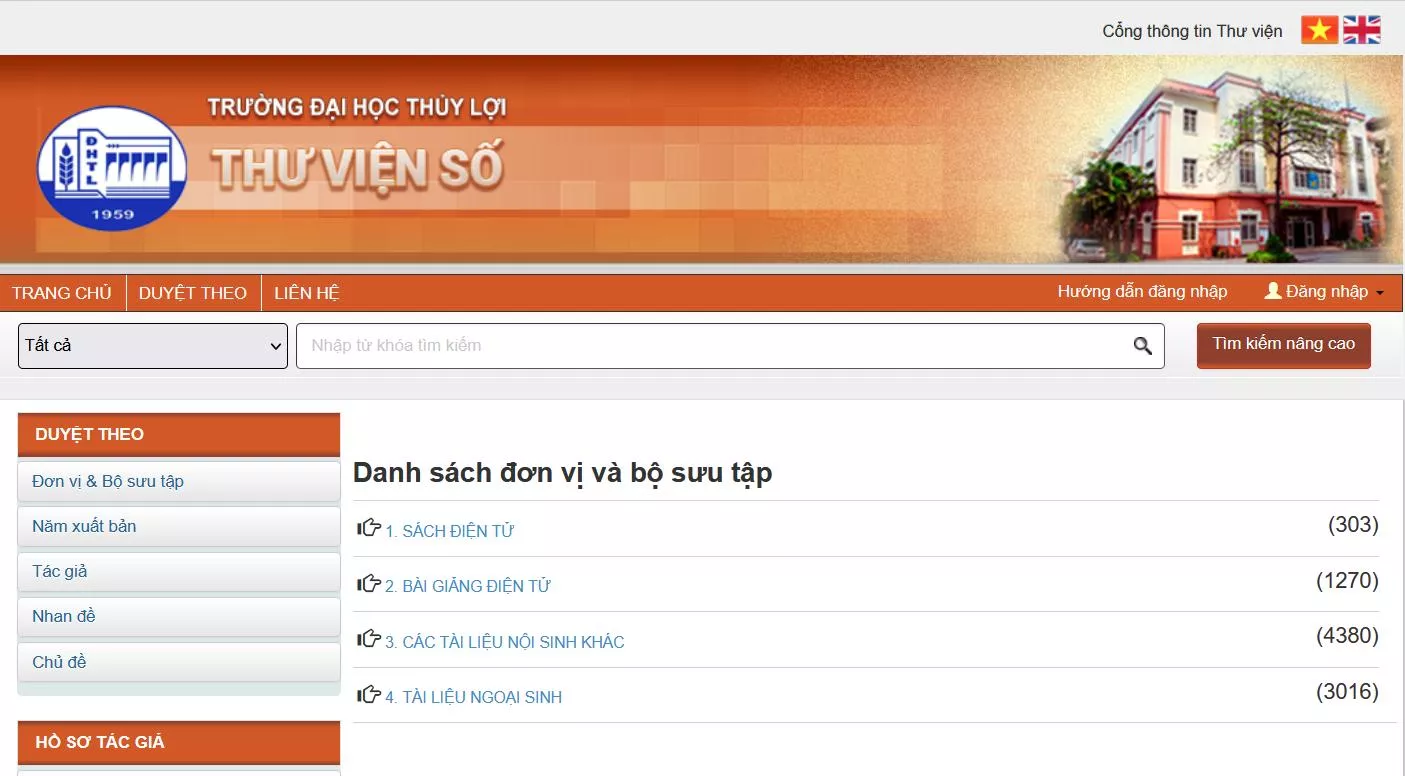The height and width of the screenshot is (776, 1405).
Task: Click the pointing-hand icon beside BÀI GIẢNG ĐIỆN TỬ
Action: (x=369, y=583)
